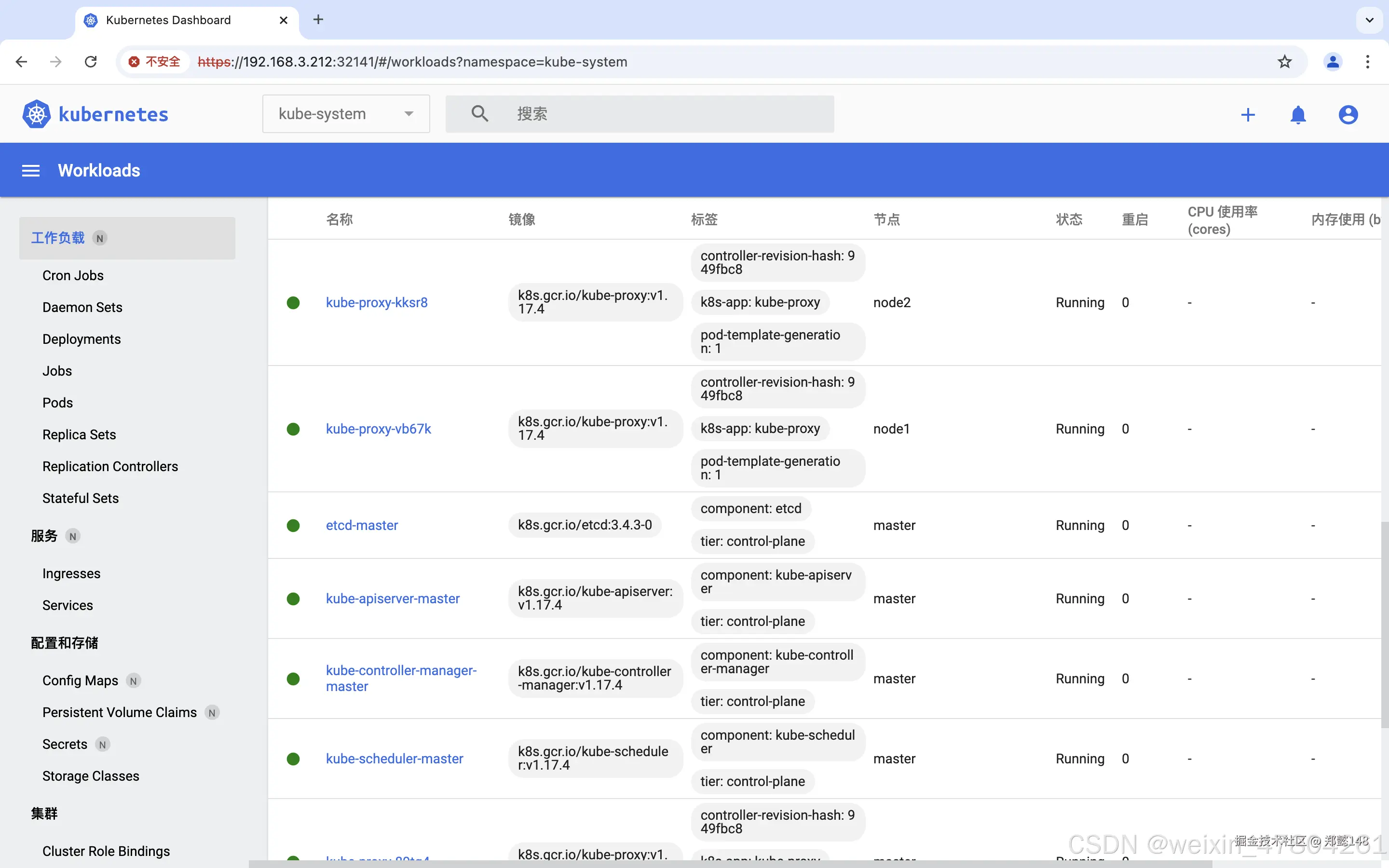
Task: Click the Kubernetes logo icon
Action: point(36,114)
